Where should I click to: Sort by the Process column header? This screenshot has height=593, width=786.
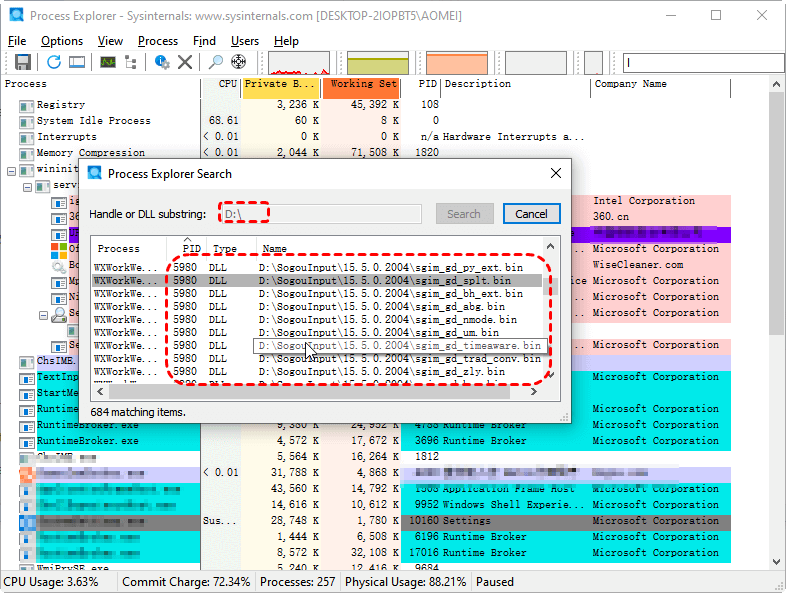pyautogui.click(x=102, y=84)
